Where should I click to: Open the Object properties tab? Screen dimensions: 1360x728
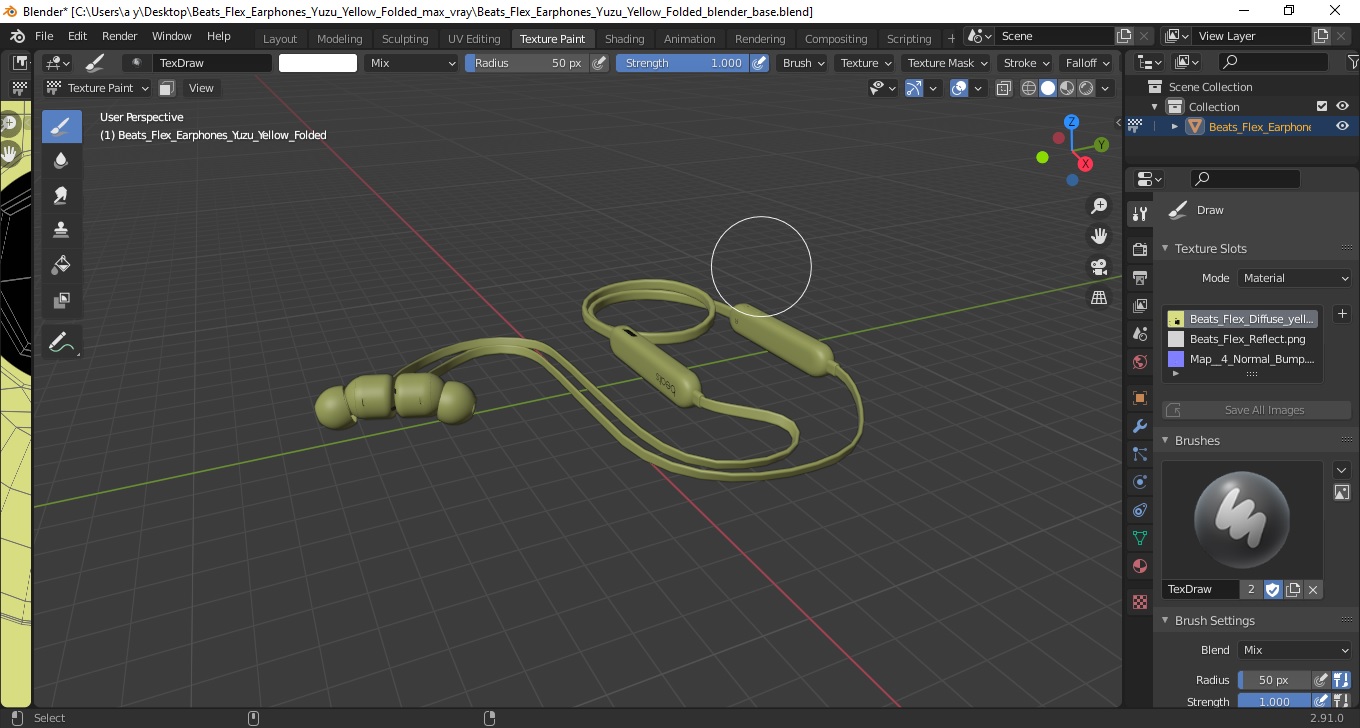[x=1139, y=398]
